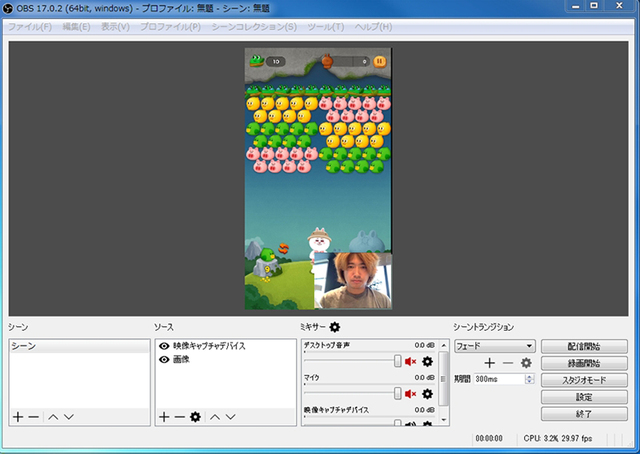Viewport: 640px width, 454px height.
Task: Open mixer settings gear beside ミキサー
Action: (x=335, y=327)
